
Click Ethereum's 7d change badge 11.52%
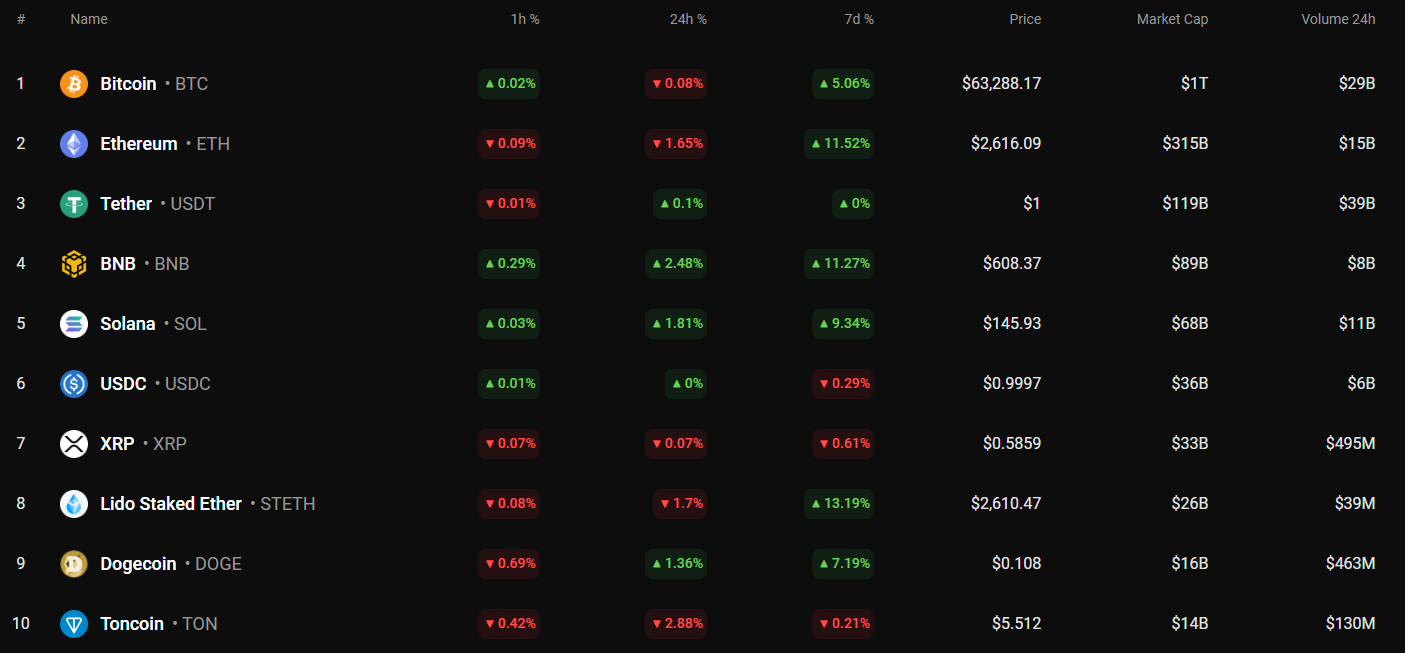(x=839, y=144)
